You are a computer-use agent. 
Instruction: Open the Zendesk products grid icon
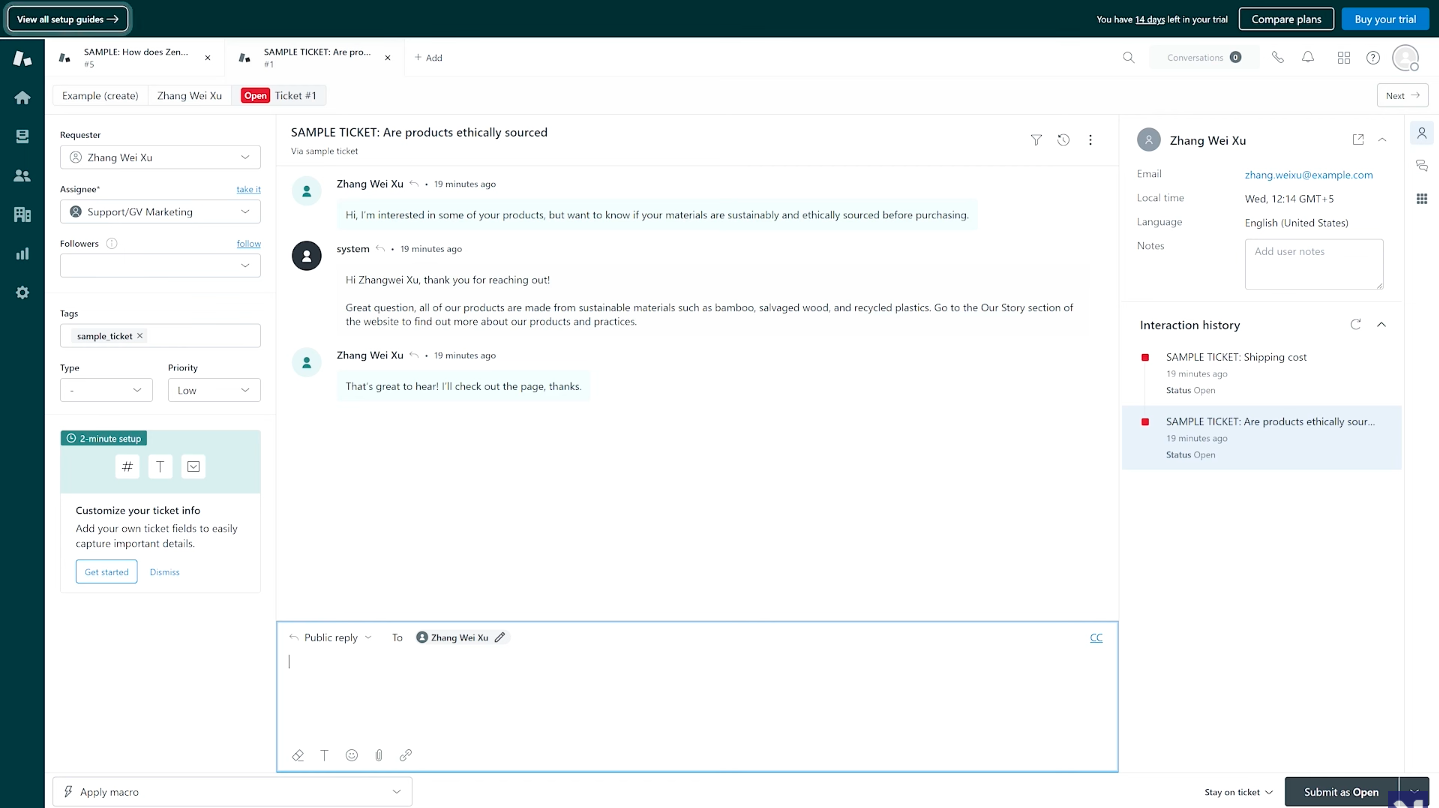[x=1344, y=58]
